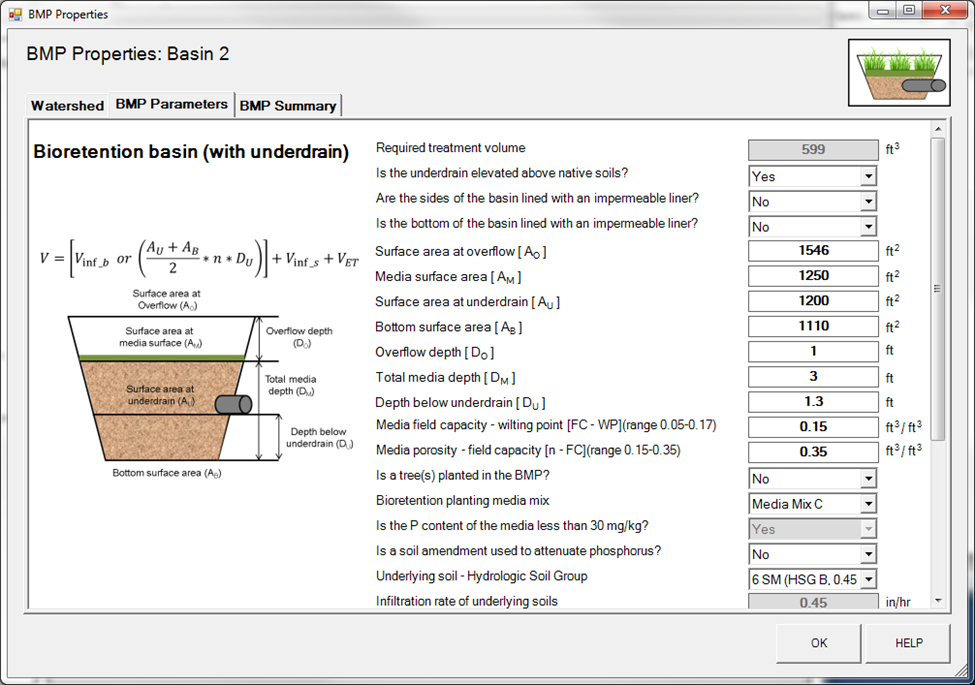
Task: Click the Surface area at overflow field
Action: 812,251
